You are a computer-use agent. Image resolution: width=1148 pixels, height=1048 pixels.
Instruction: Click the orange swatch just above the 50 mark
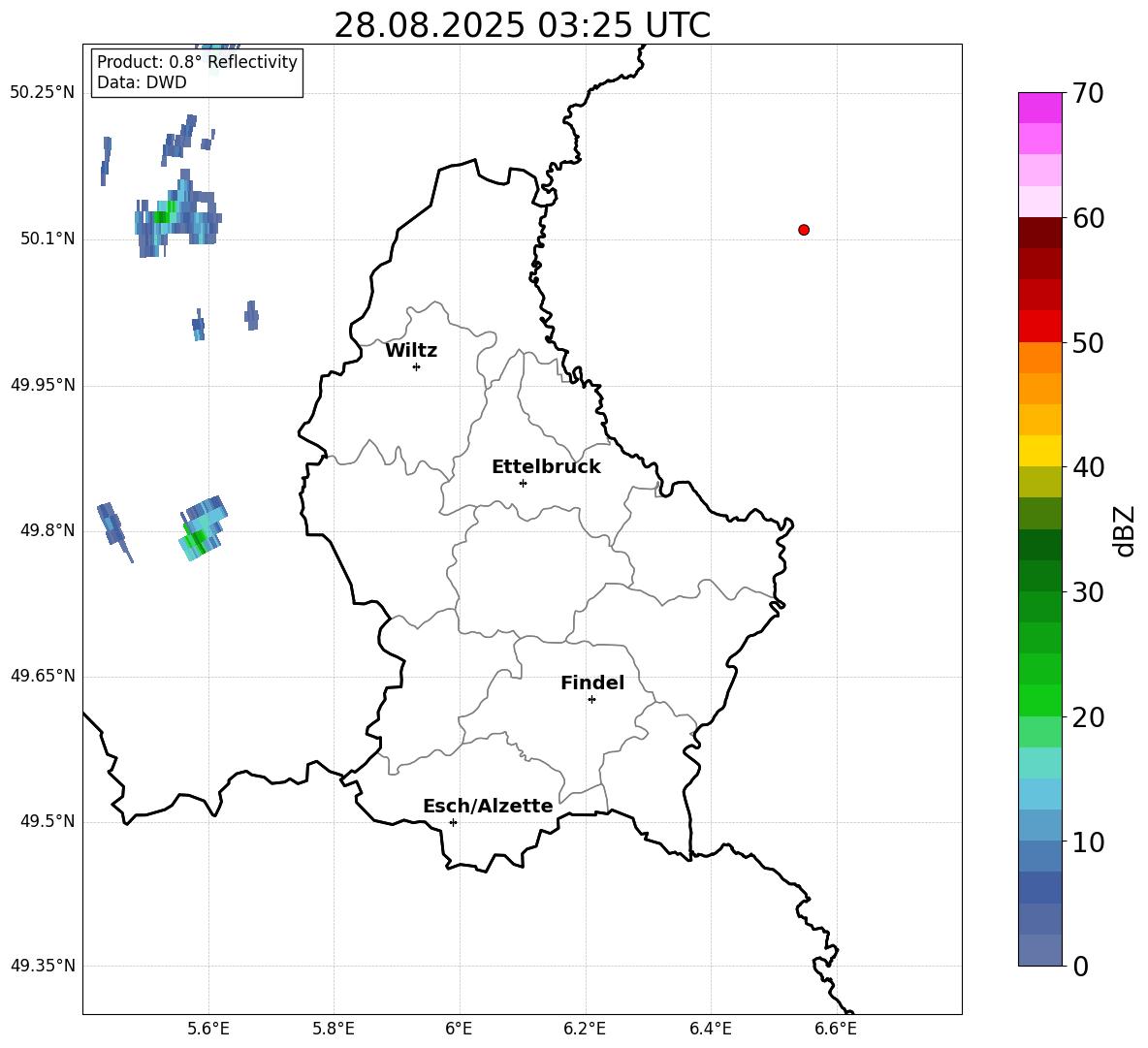(1039, 358)
